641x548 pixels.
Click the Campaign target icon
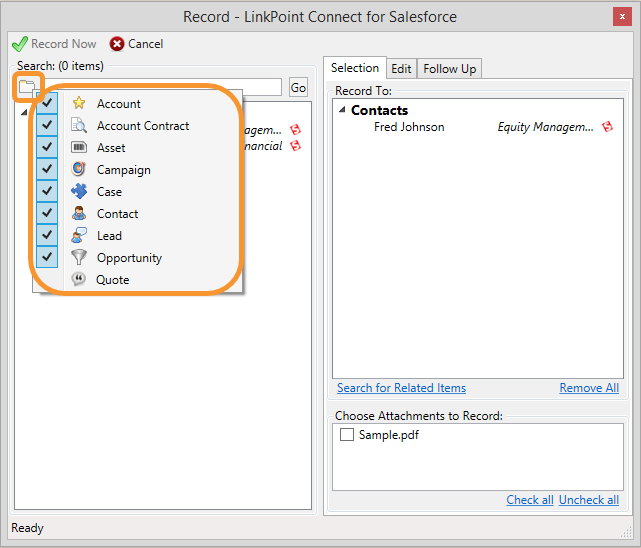tap(78, 169)
